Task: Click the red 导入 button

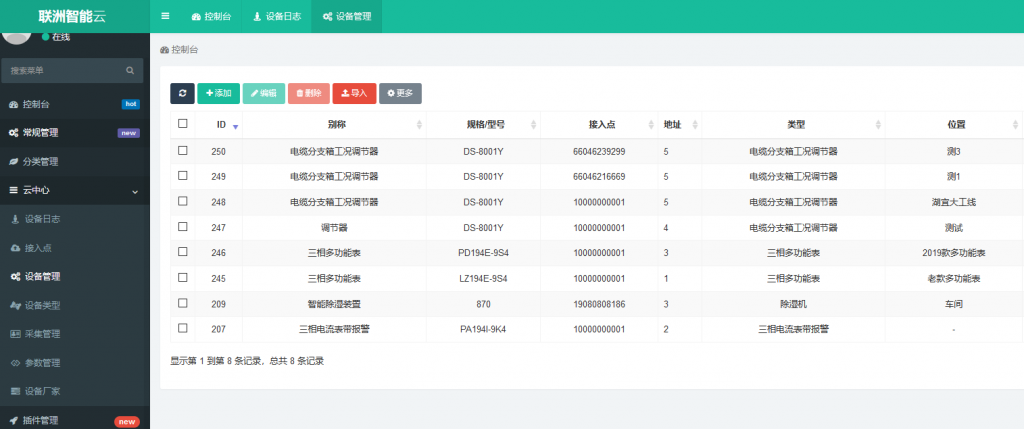Action: 354,93
